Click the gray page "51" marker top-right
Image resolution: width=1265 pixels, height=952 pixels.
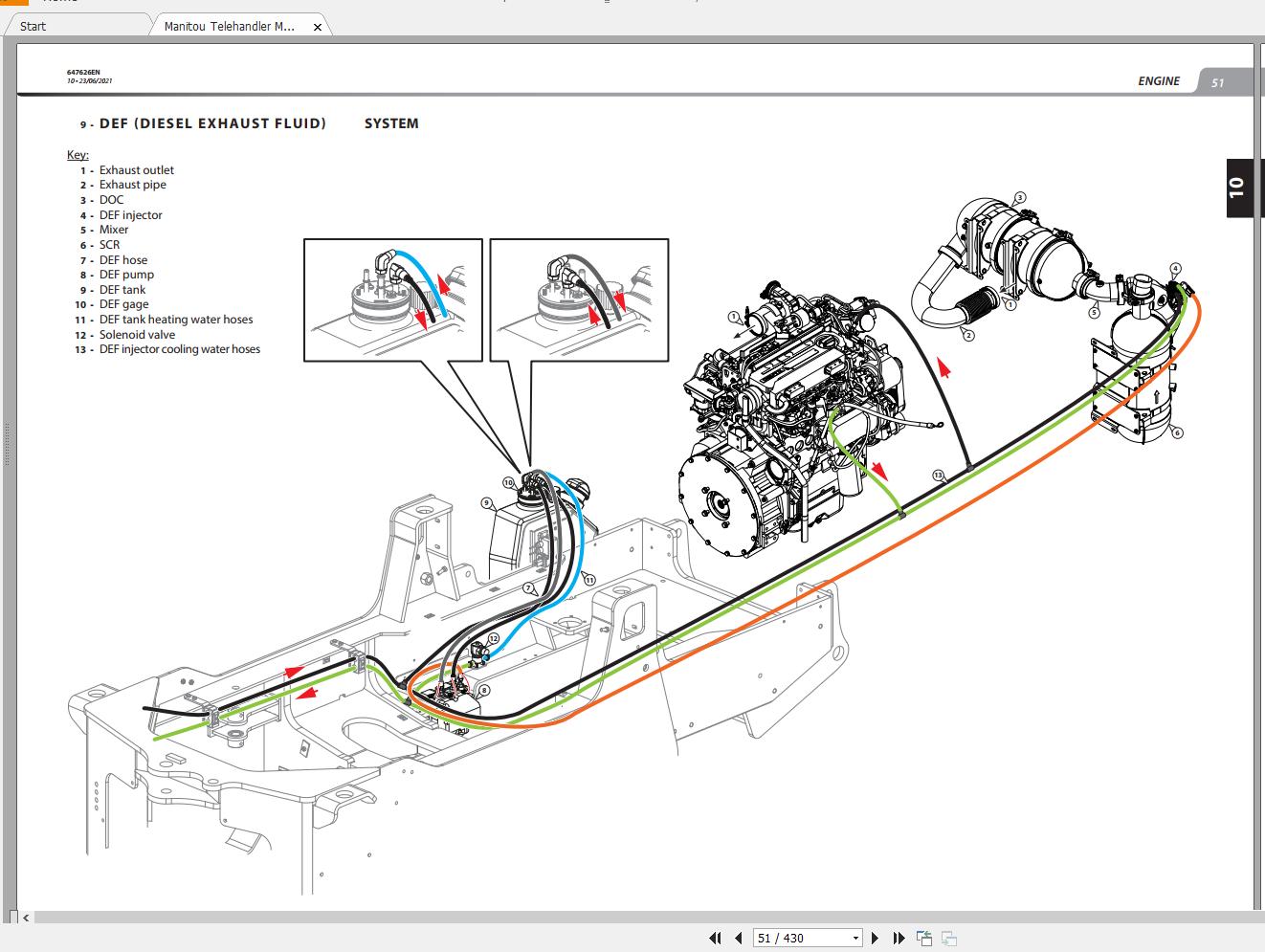(x=1219, y=81)
